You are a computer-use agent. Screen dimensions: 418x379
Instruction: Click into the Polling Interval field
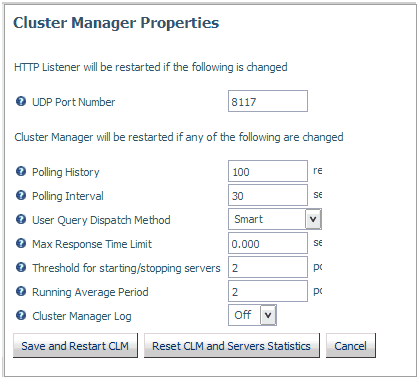pyautogui.click(x=268, y=195)
